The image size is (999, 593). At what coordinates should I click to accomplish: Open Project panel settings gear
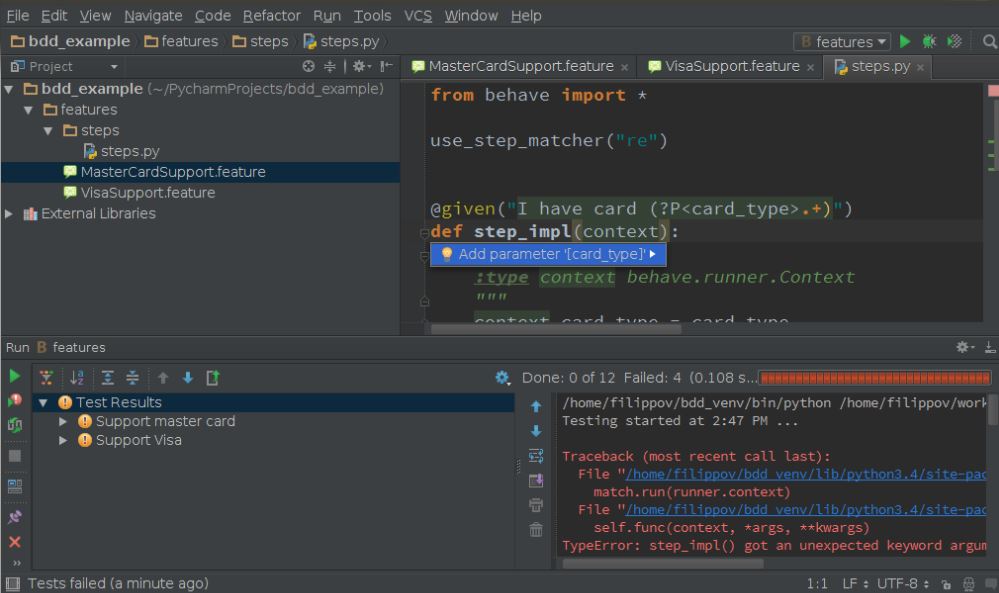coord(361,66)
